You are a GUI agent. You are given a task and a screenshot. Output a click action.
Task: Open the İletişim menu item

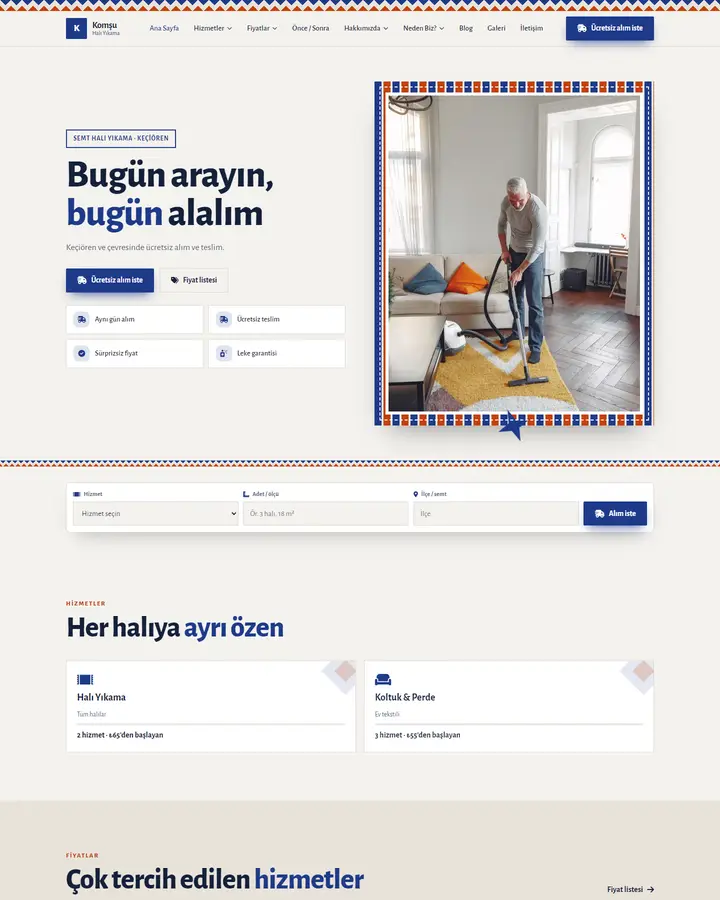[x=532, y=28]
